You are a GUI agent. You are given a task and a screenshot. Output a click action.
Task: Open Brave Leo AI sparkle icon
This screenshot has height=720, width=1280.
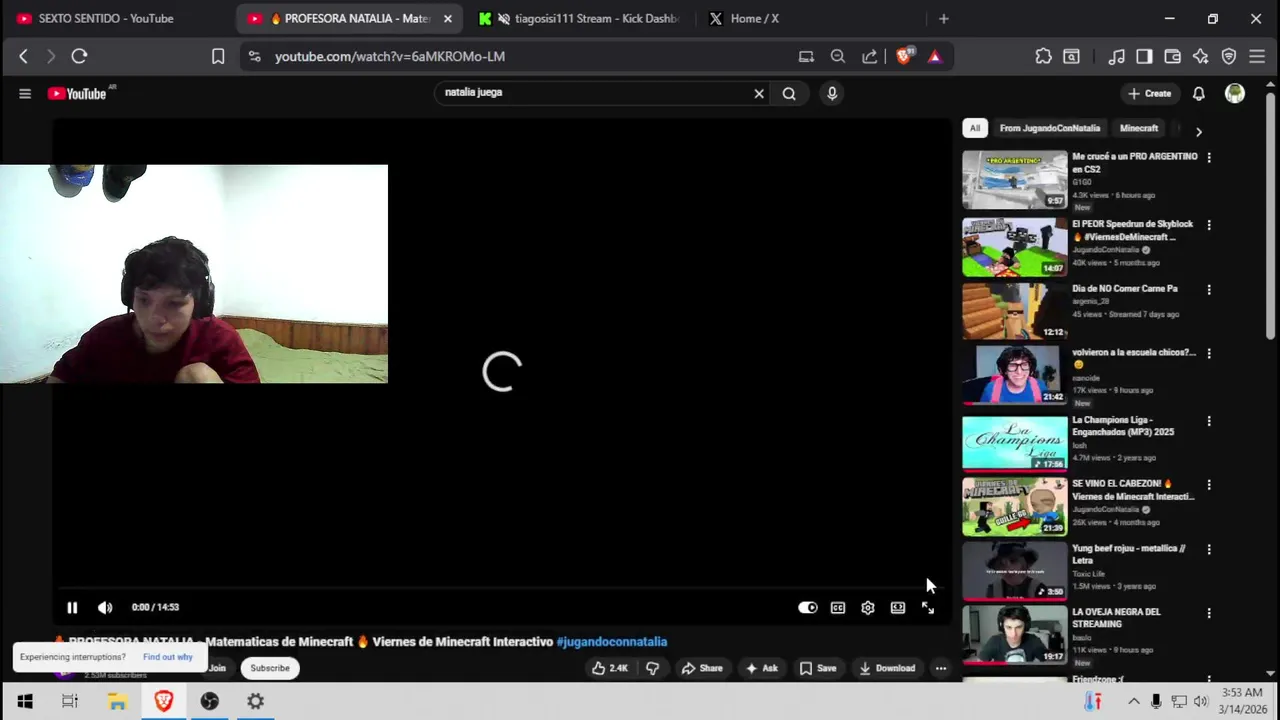[x=1200, y=56]
